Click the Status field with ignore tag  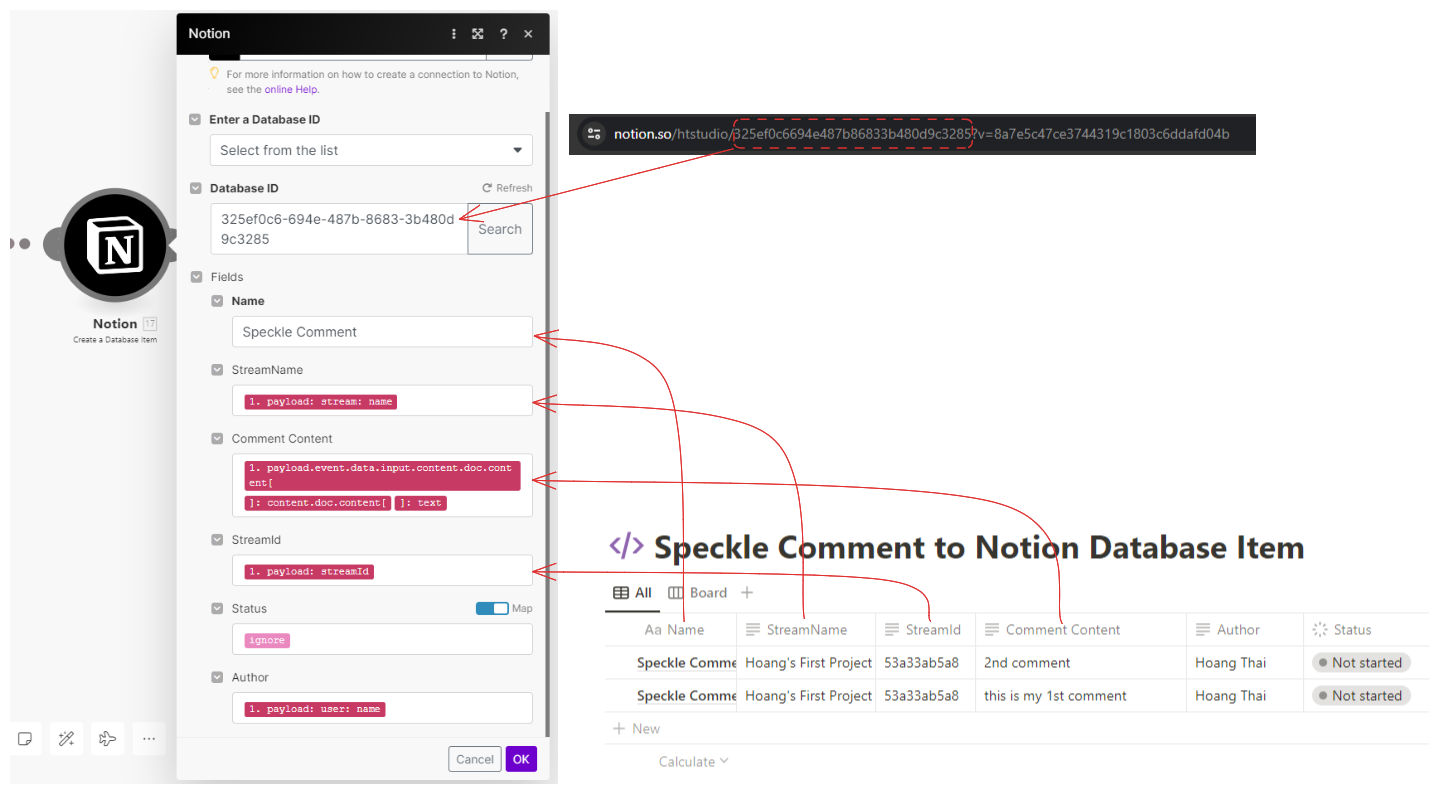382,639
